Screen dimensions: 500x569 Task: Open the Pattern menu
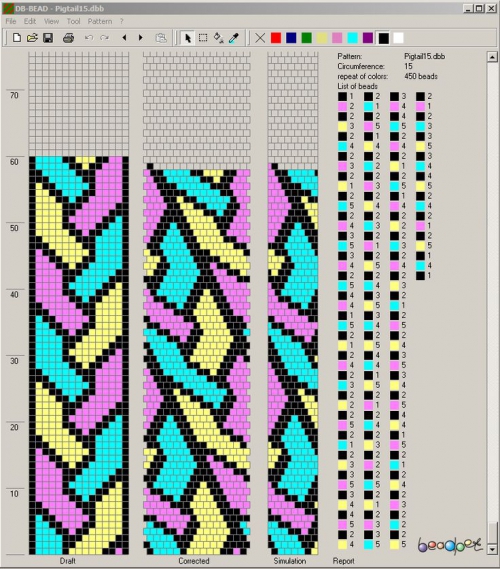(100, 21)
